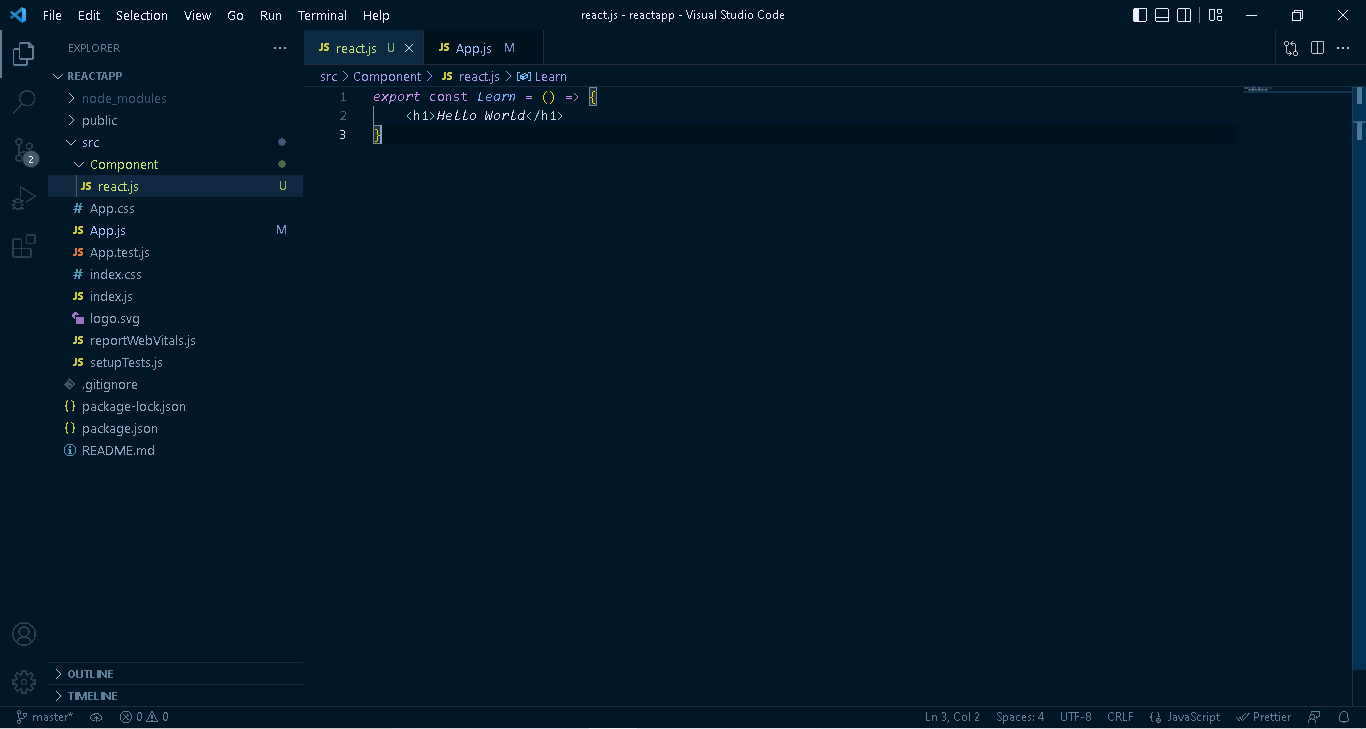Screen dimensions: 1366x729
Task: Open the customize layout button
Action: point(1216,15)
